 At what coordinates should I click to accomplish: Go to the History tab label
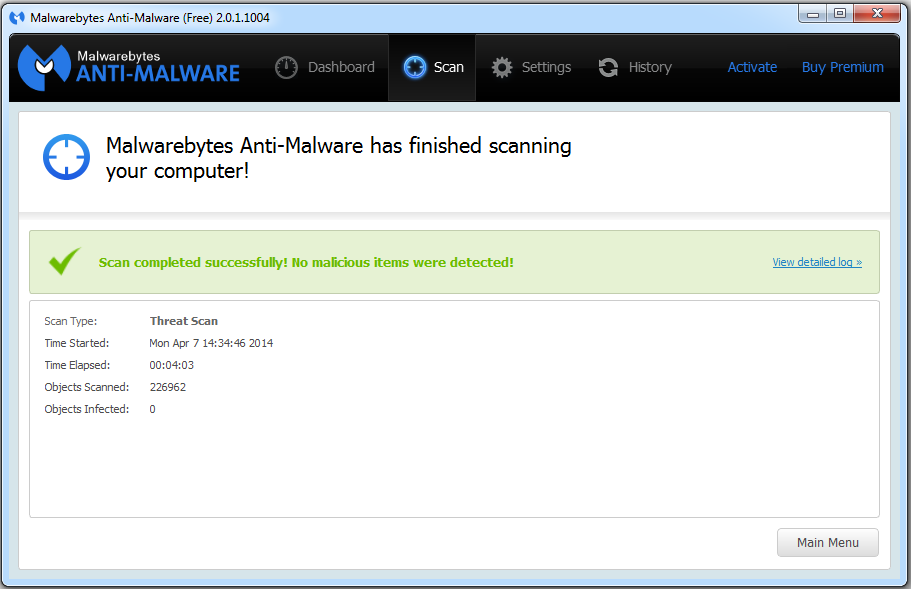[x=650, y=67]
